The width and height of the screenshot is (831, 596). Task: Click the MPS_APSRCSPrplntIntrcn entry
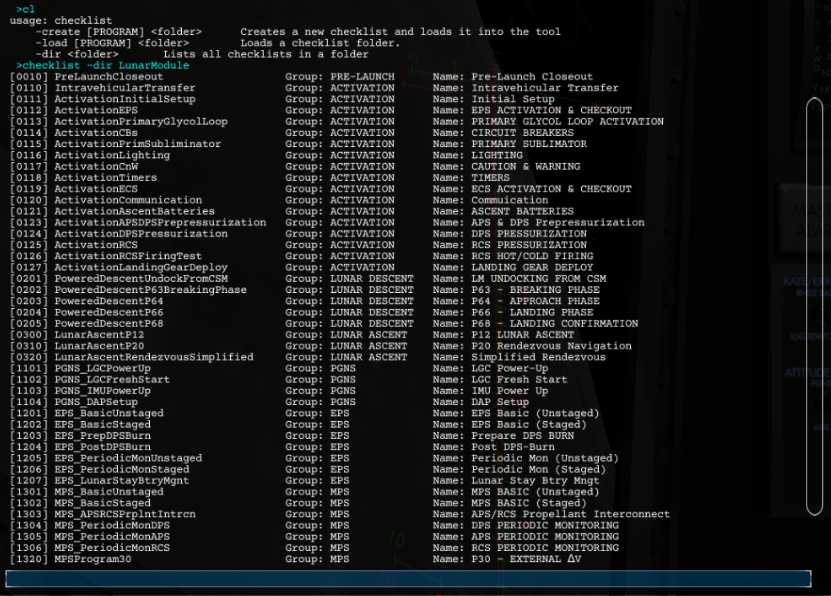tap(125, 515)
